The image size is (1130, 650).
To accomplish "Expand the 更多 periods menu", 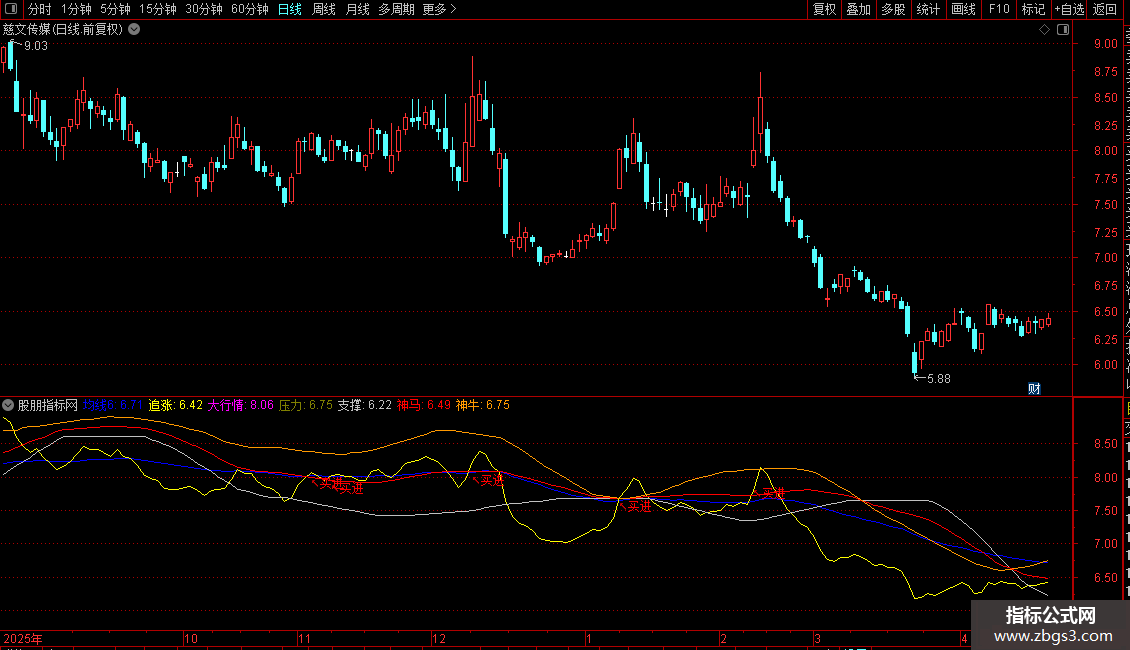I will 439,10.
